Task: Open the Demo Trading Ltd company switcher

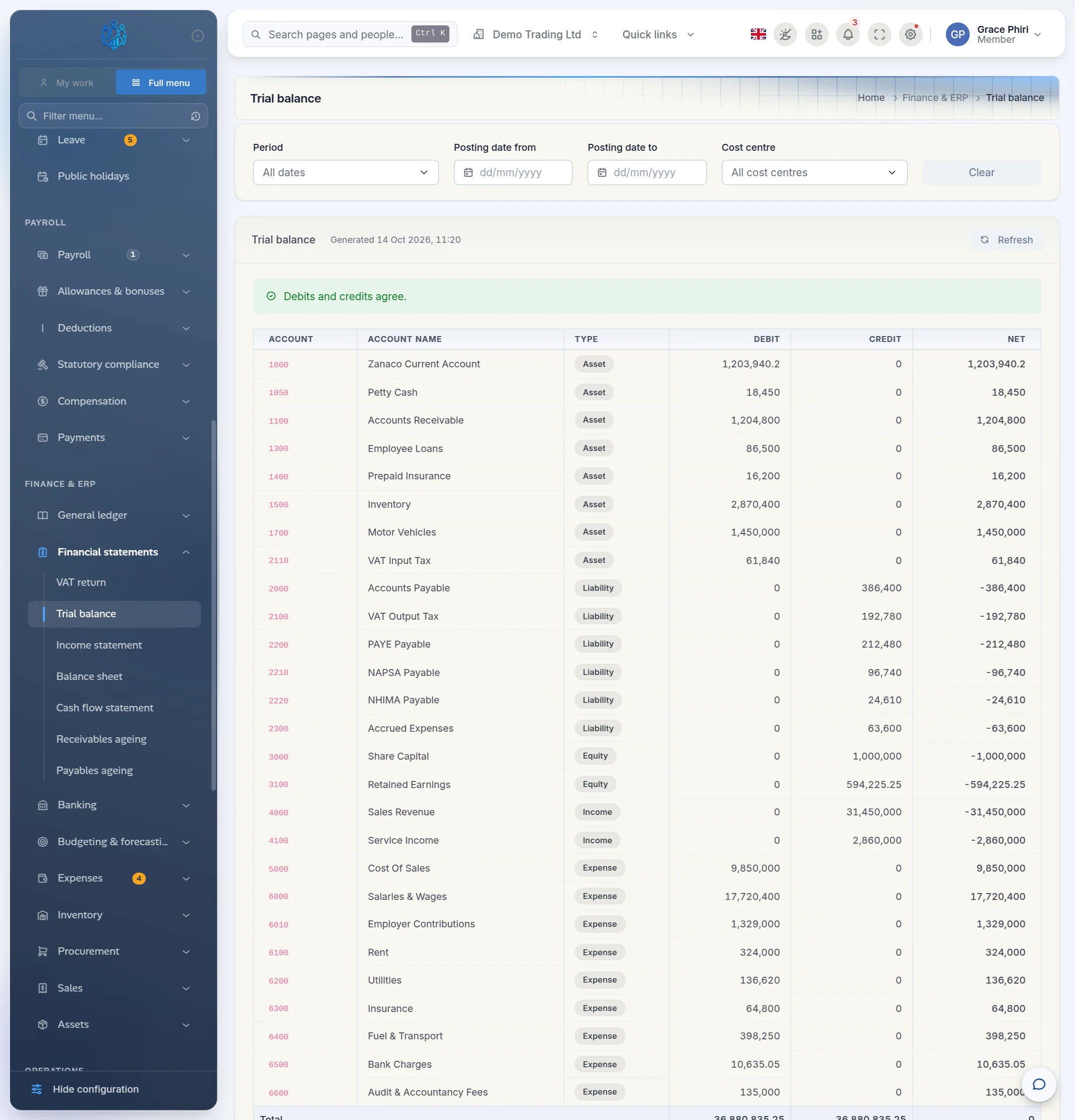Action: tap(536, 34)
